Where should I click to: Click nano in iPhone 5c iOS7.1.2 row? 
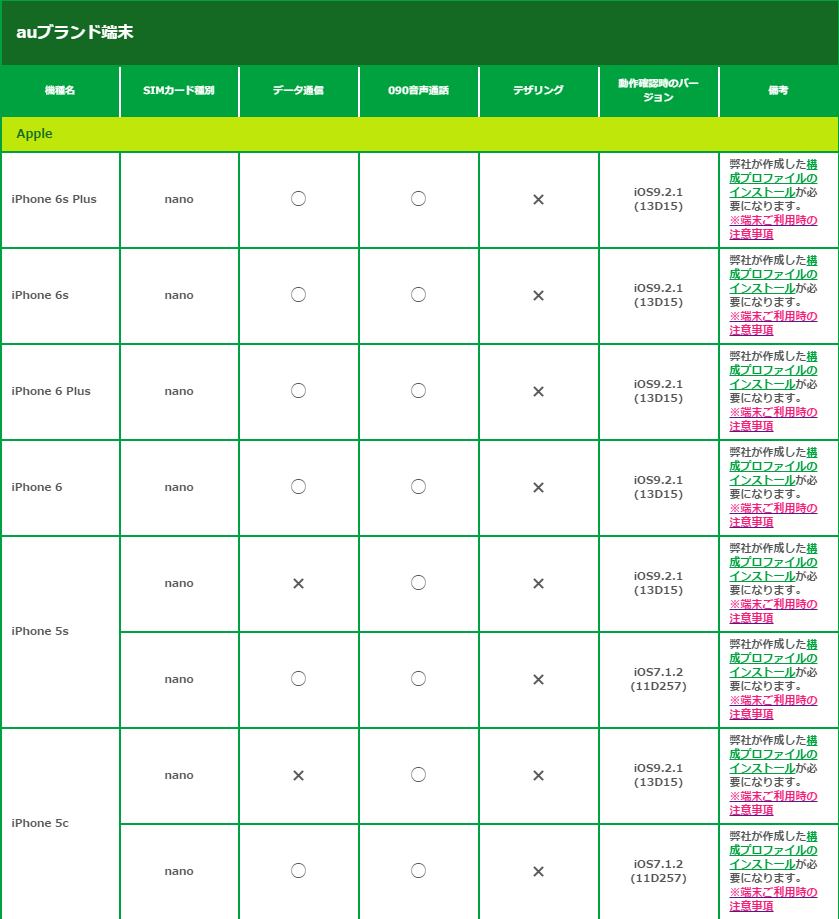point(179,872)
